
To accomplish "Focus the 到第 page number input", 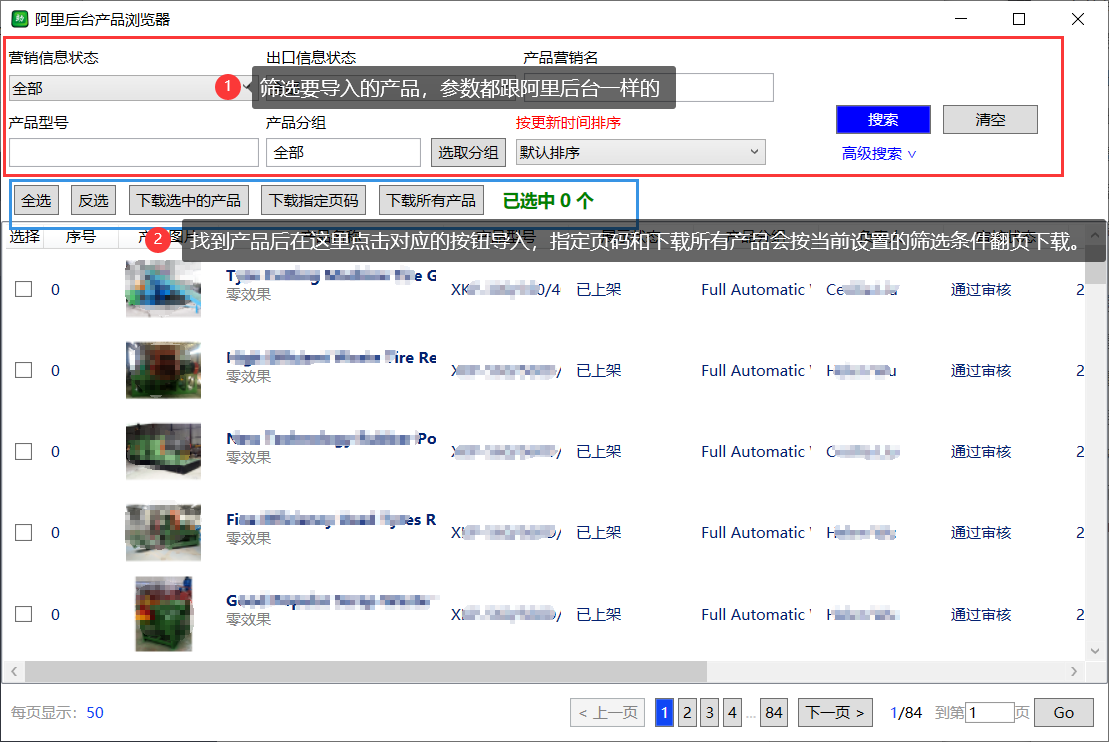I will pos(989,712).
